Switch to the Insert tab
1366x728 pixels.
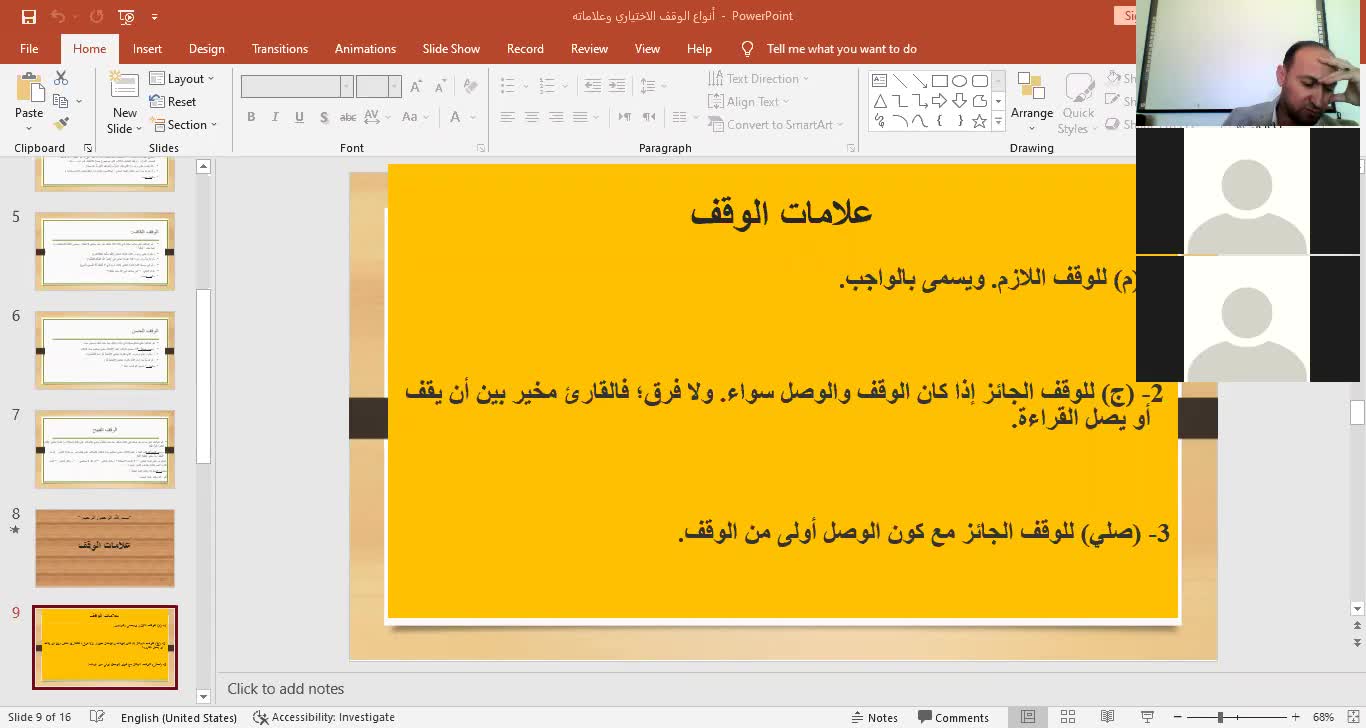click(x=147, y=48)
